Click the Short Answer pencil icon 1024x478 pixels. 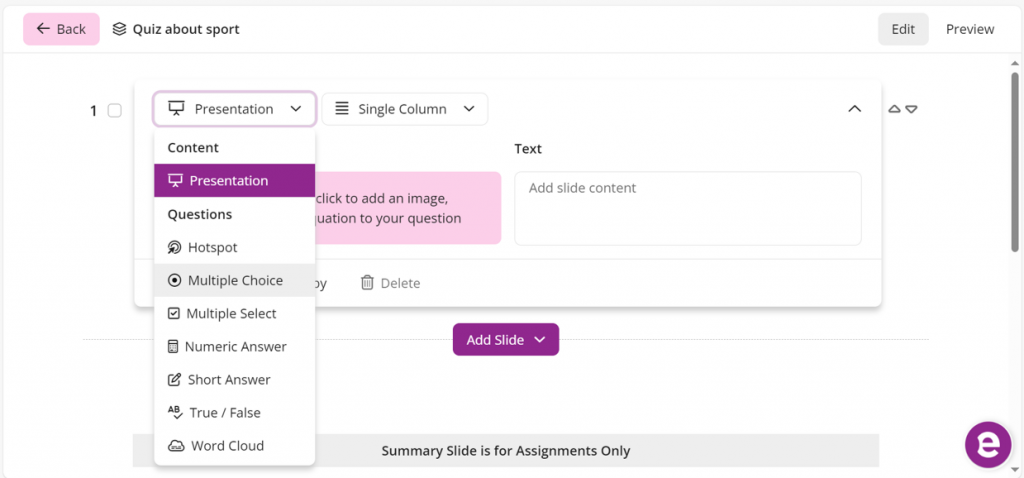point(175,380)
